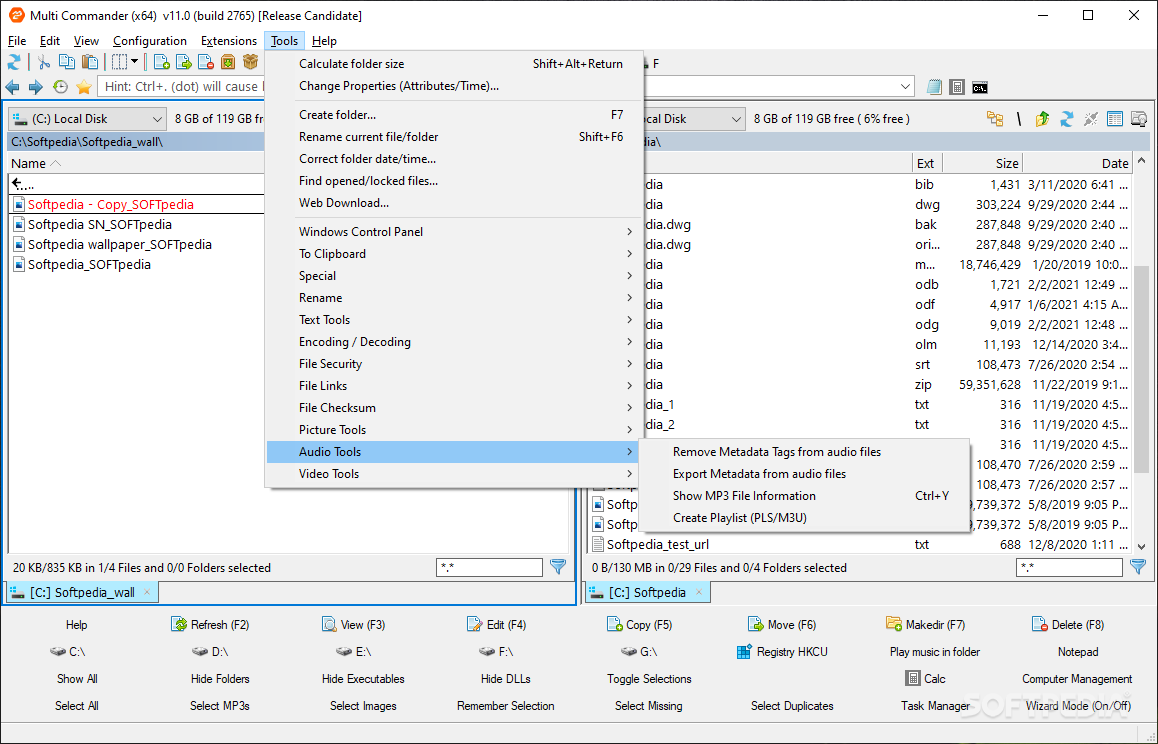This screenshot has height=744, width=1158.
Task: Click the blue column view icon in the right panel
Action: 1115,118
